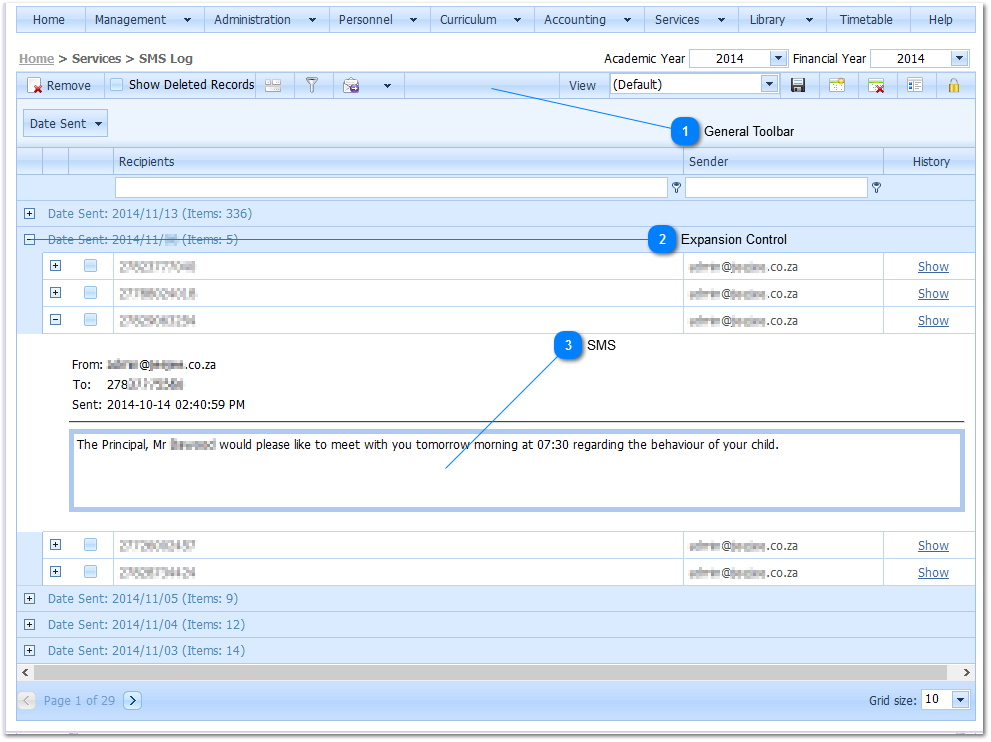Image resolution: width=991 pixels, height=742 pixels.
Task: Open the Management menu
Action: pos(143,20)
